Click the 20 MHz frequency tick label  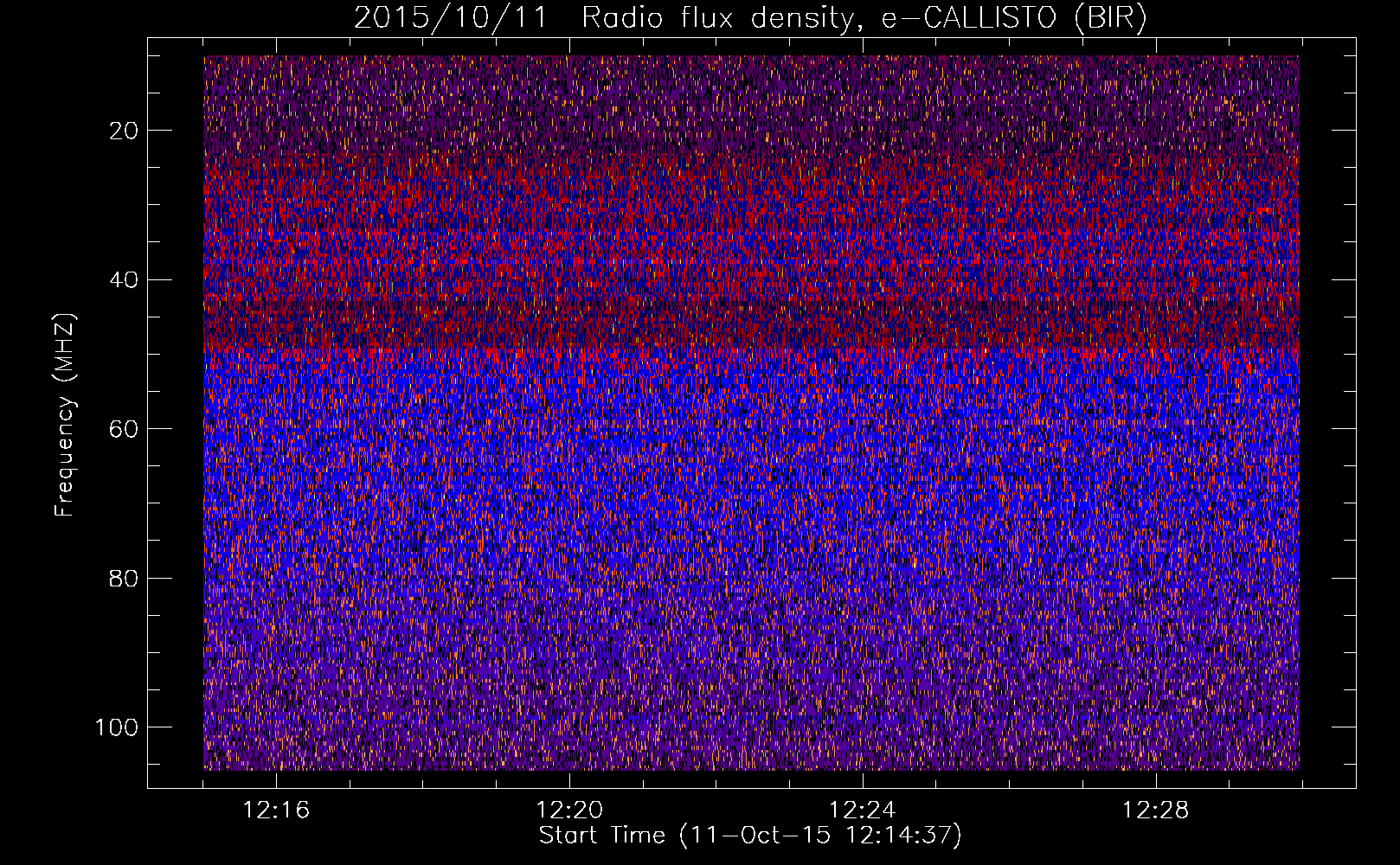click(125, 131)
